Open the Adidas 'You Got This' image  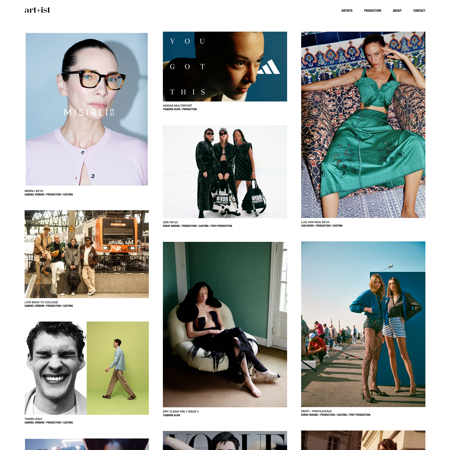coord(225,66)
